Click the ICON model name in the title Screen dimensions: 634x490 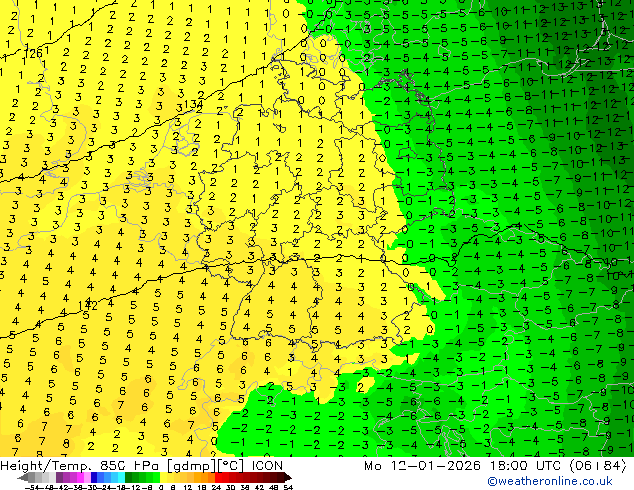coord(267,466)
